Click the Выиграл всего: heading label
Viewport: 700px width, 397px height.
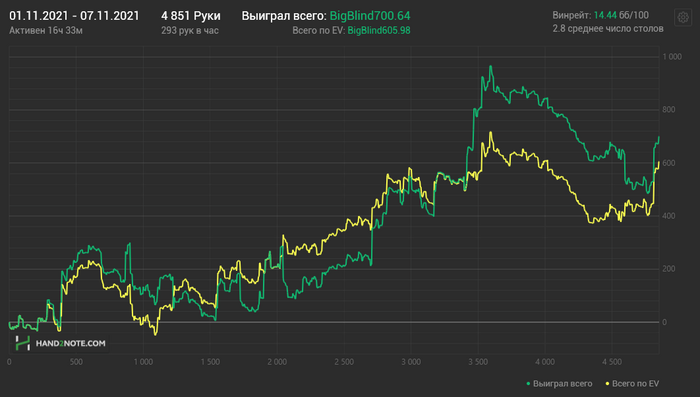tap(284, 16)
